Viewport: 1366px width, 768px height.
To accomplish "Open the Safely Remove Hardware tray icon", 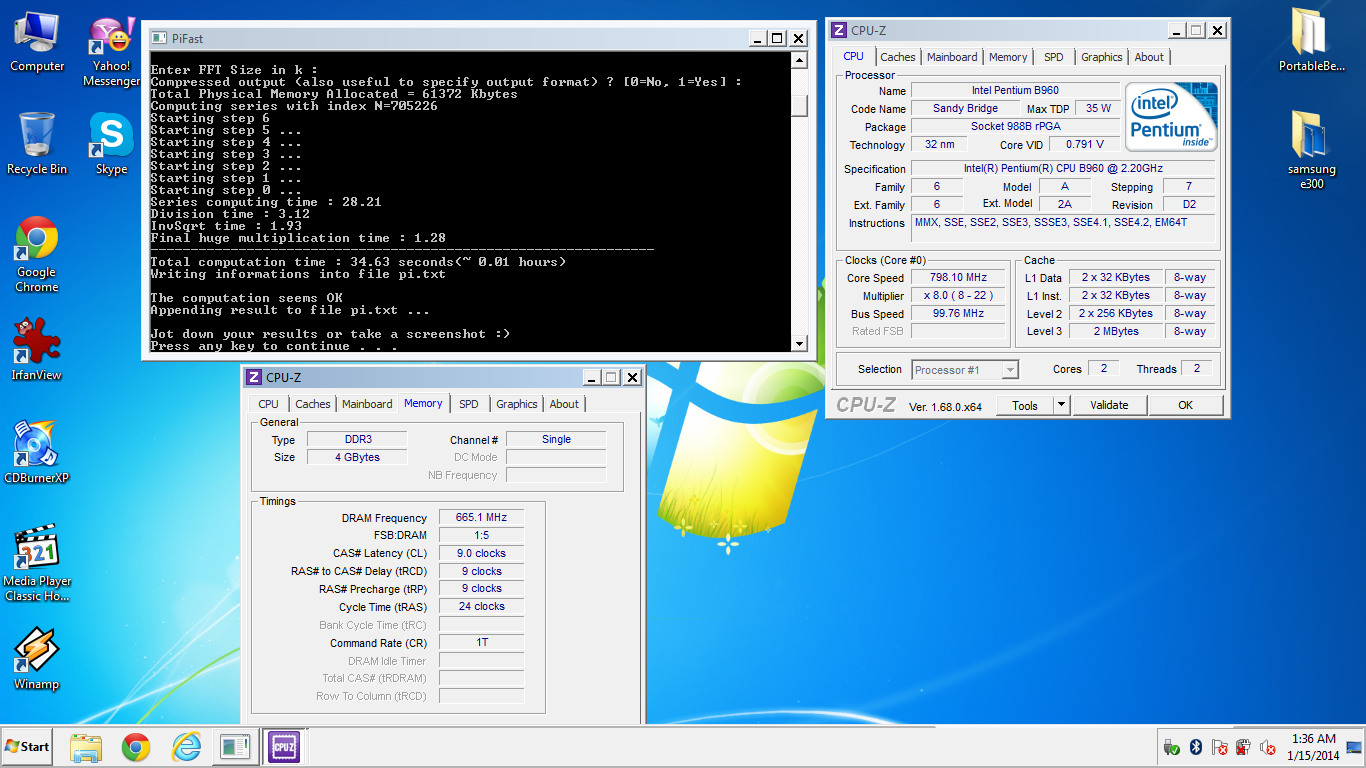I will (x=1171, y=747).
